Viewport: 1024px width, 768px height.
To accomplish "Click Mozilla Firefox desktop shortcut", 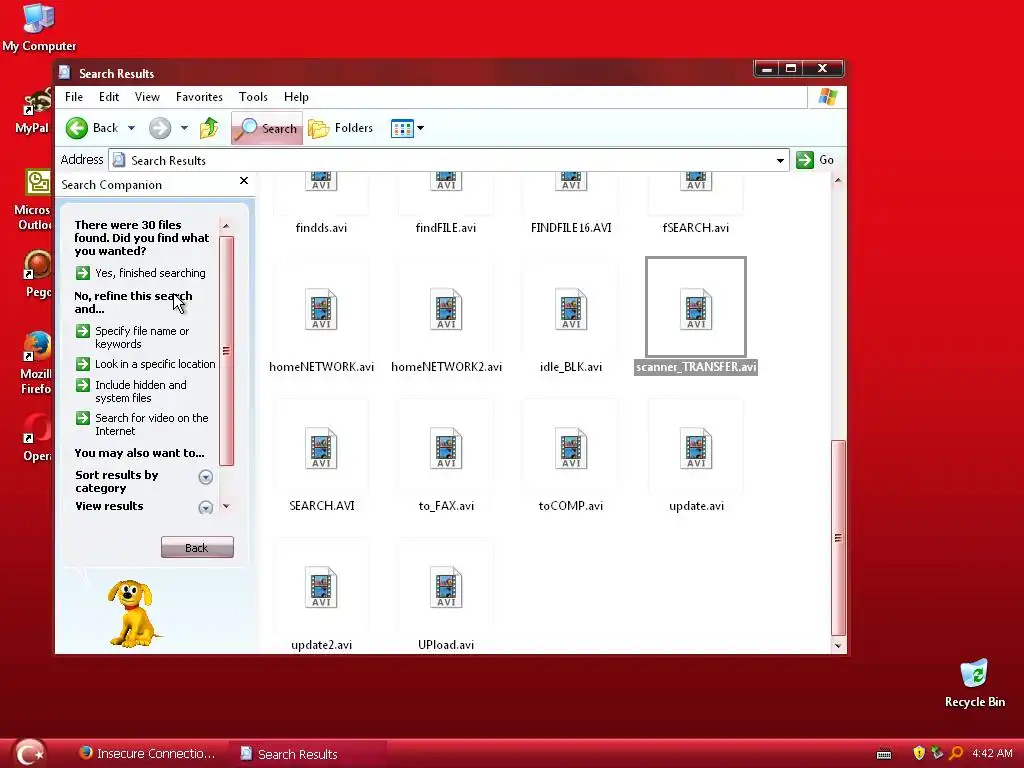I will click(x=36, y=363).
